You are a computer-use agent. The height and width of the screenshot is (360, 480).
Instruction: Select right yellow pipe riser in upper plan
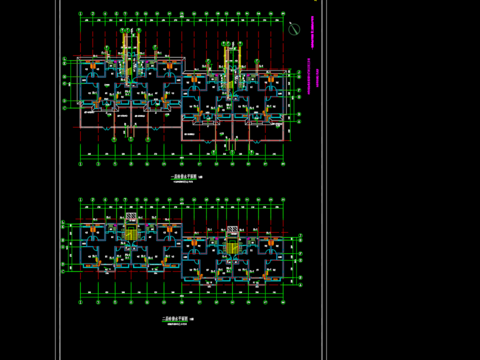tap(227, 71)
